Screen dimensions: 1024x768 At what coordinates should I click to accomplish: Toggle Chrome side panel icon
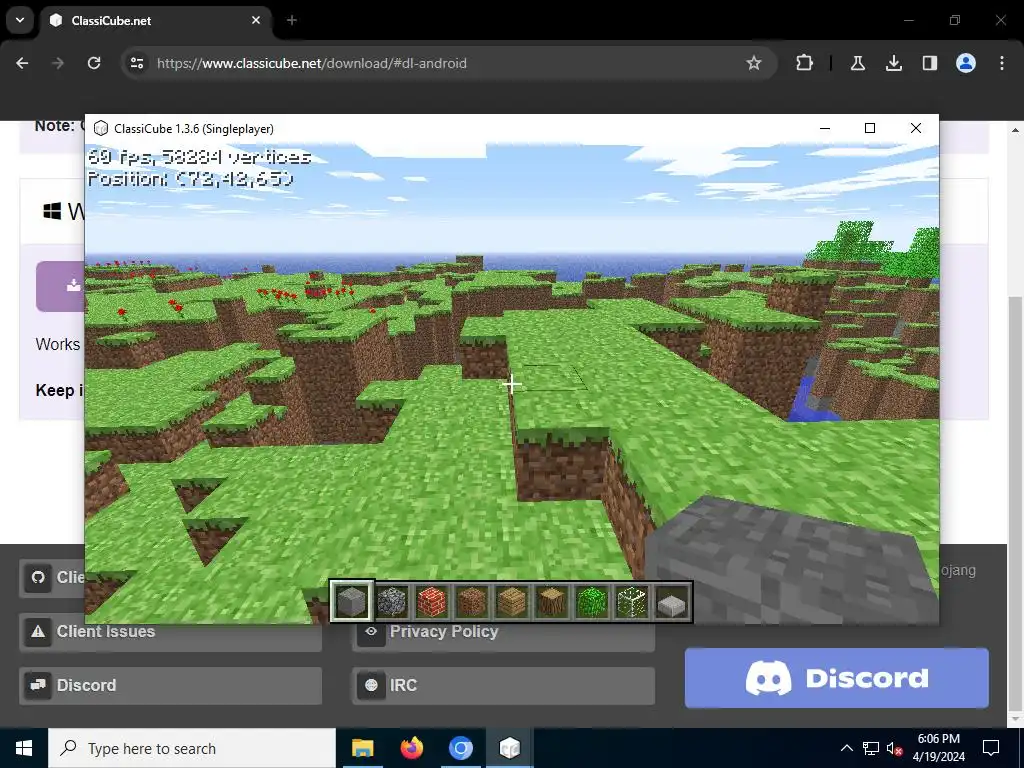929,63
